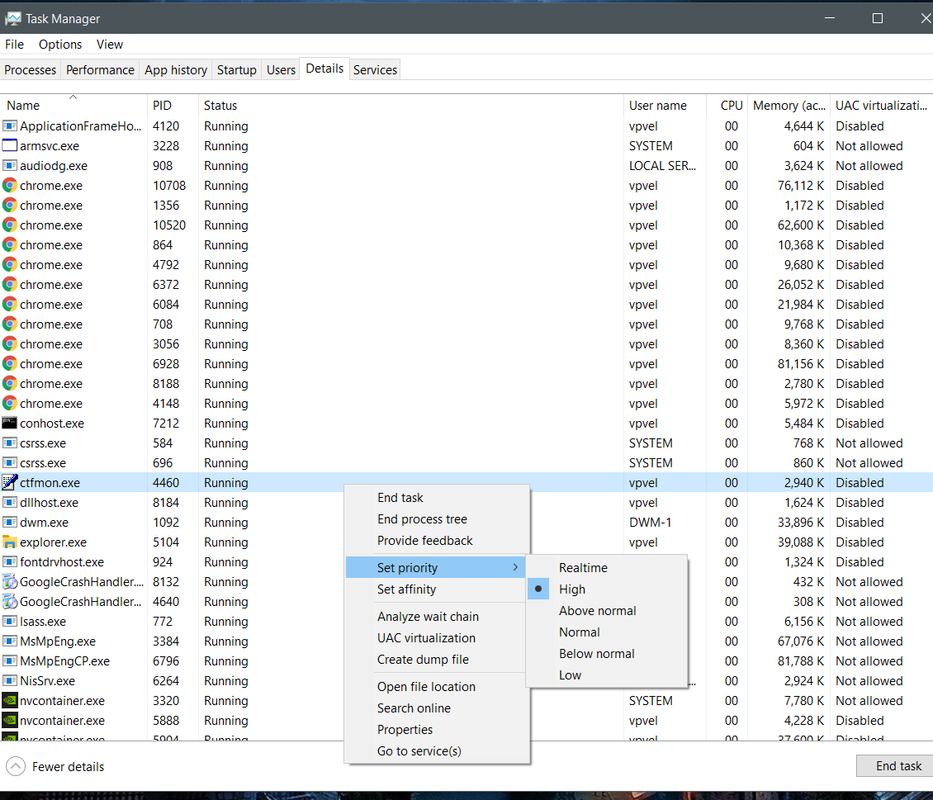Image resolution: width=933 pixels, height=800 pixels.
Task: Click the explorer.exe folder icon
Action: point(10,542)
